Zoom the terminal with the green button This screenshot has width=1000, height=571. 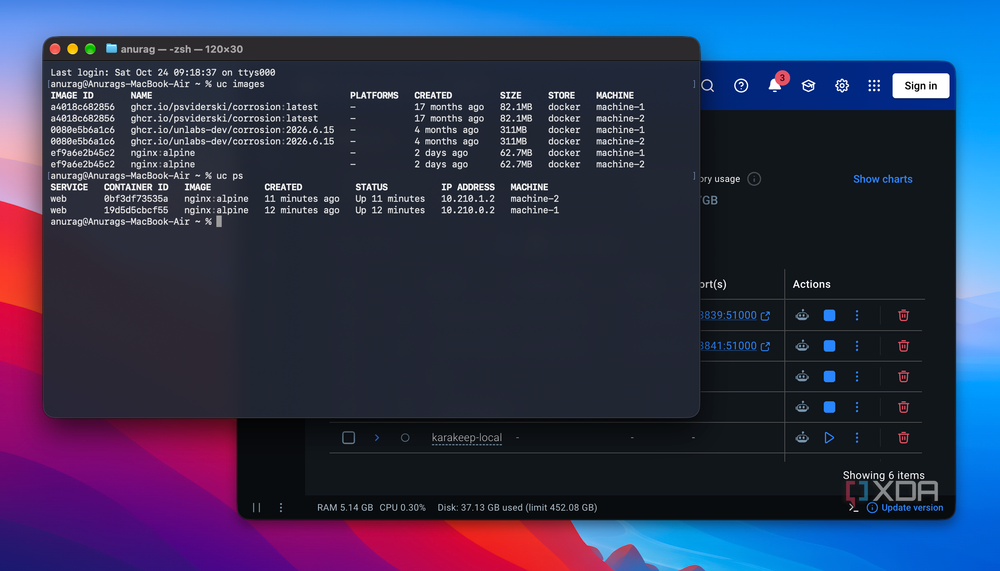click(90, 49)
